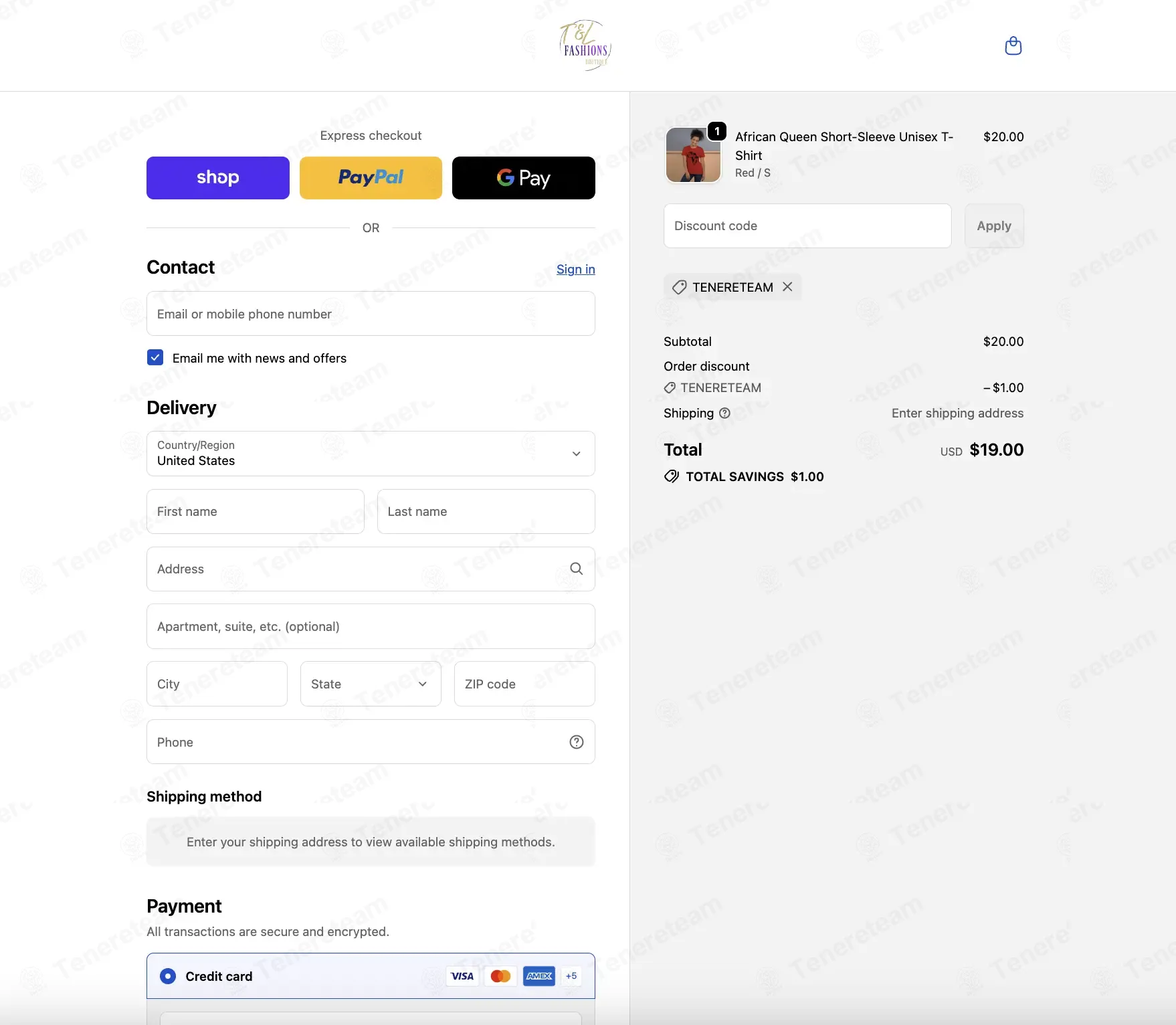The image size is (1176, 1025).
Task: Click the +5 more card brands badge
Action: pos(571,976)
